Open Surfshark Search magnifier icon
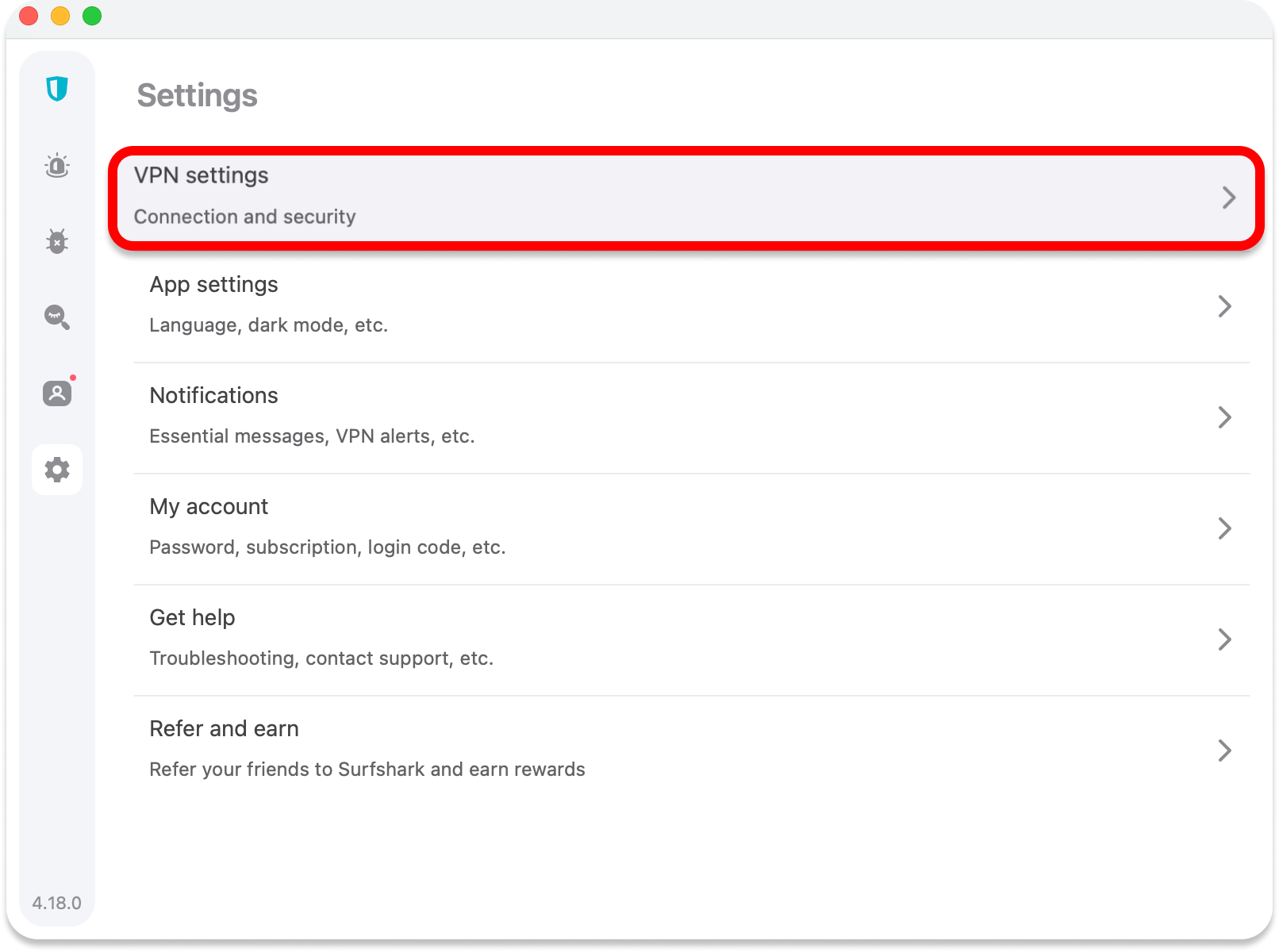The image size is (1279, 952). [x=57, y=317]
